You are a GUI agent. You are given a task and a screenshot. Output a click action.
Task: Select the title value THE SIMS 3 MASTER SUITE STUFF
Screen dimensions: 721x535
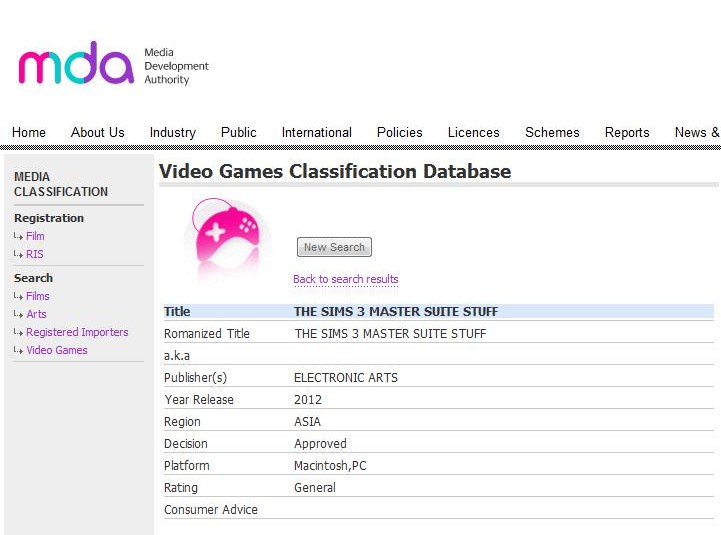[396, 311]
